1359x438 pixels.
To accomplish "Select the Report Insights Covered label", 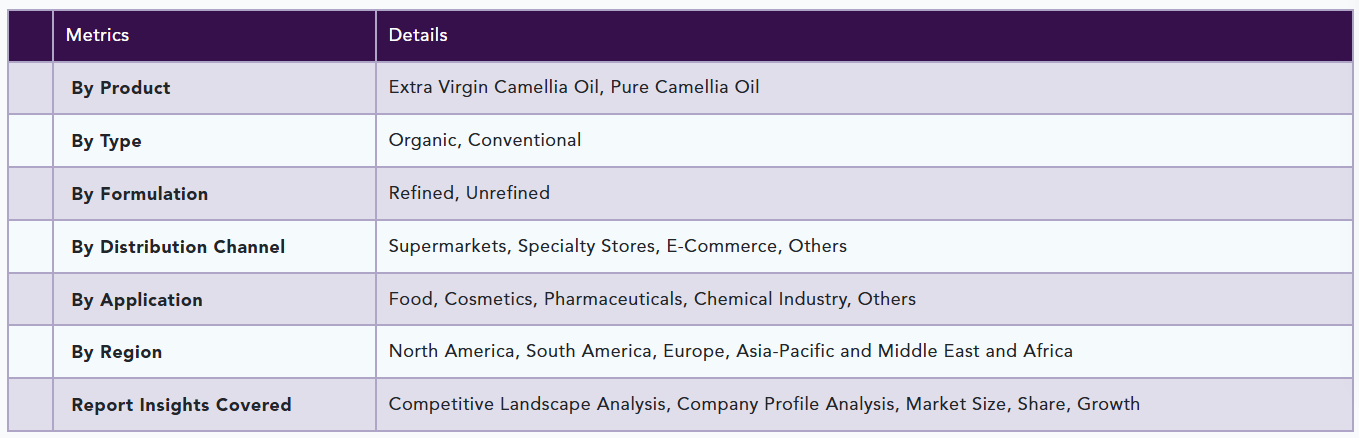I will click(x=181, y=405).
